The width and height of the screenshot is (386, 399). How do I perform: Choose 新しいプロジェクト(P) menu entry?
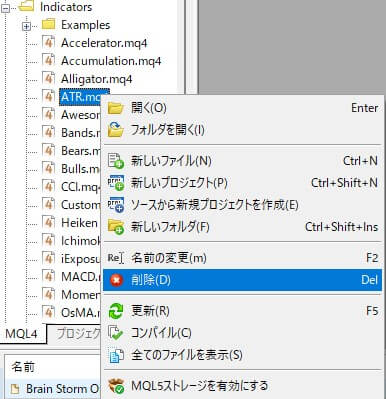point(242,183)
